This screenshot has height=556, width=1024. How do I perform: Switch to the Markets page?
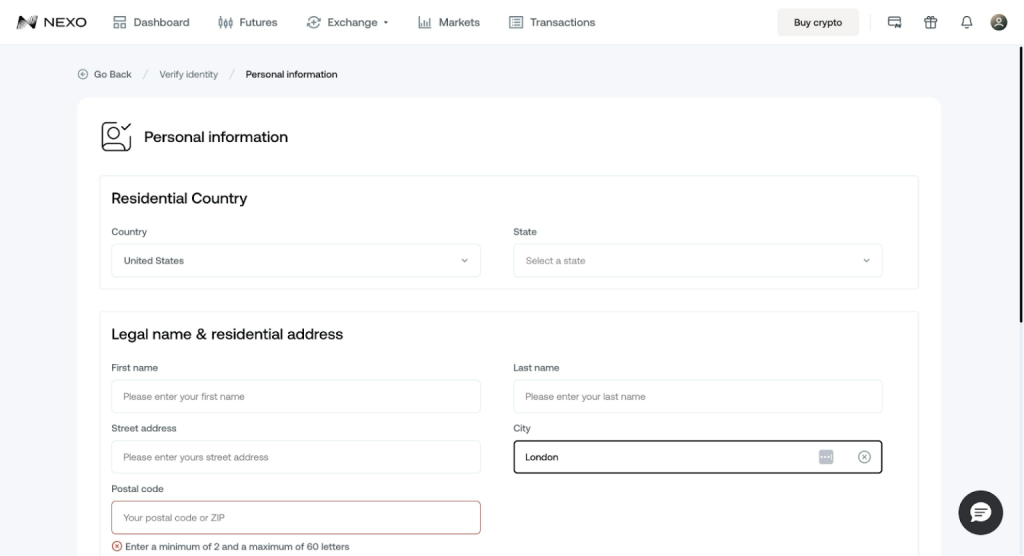point(449,22)
